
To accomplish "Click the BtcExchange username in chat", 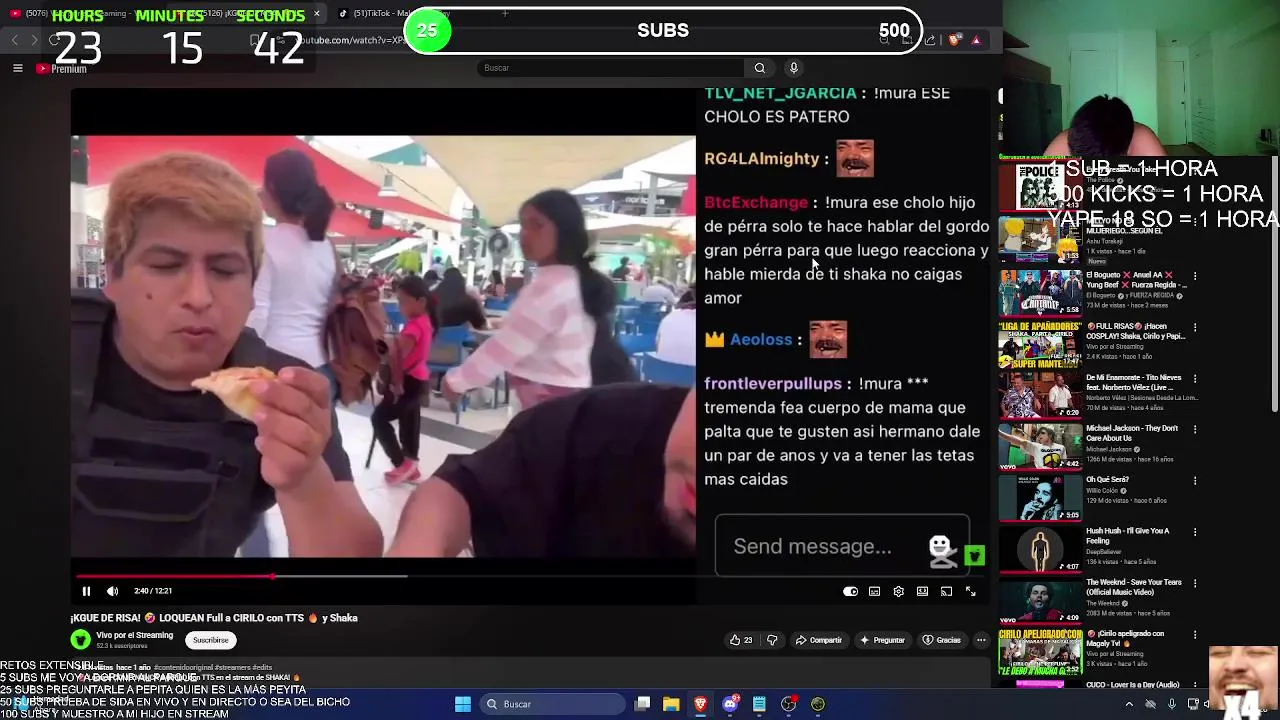I will [x=755, y=202].
